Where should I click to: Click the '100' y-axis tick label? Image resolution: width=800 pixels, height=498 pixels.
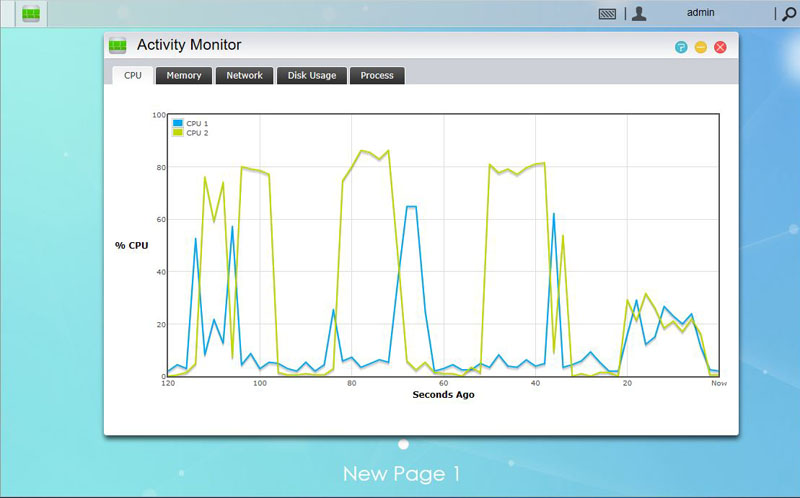click(159, 115)
